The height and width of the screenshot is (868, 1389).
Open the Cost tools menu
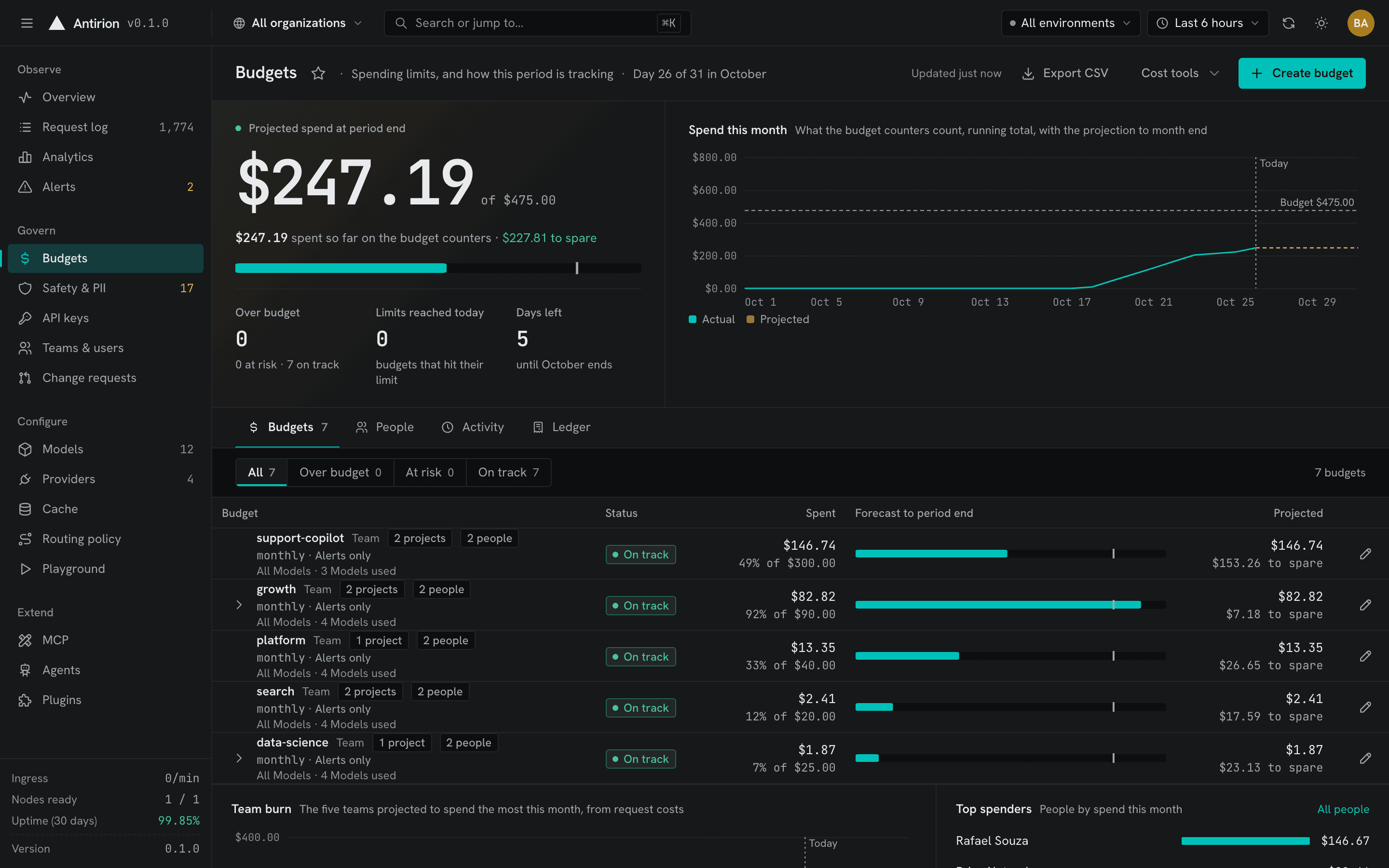pyautogui.click(x=1180, y=73)
